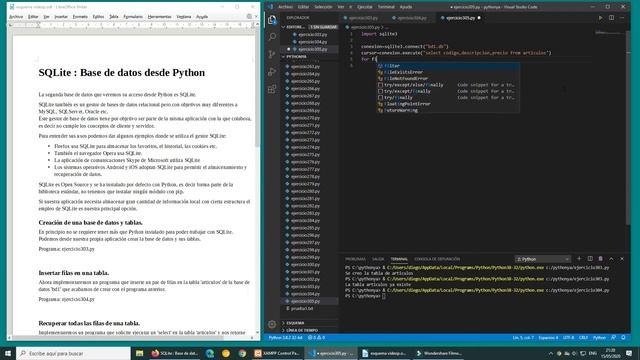Open the Archivo menu in VS Code
The height and width of the screenshot is (360, 640).
click(285, 7)
